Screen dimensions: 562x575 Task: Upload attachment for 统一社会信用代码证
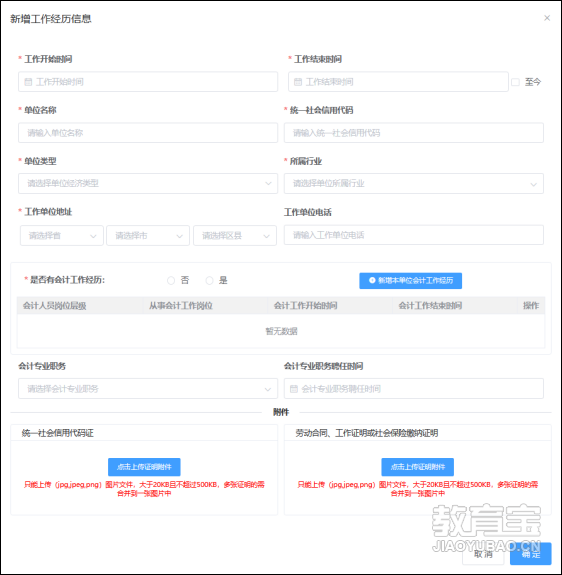tap(144, 467)
